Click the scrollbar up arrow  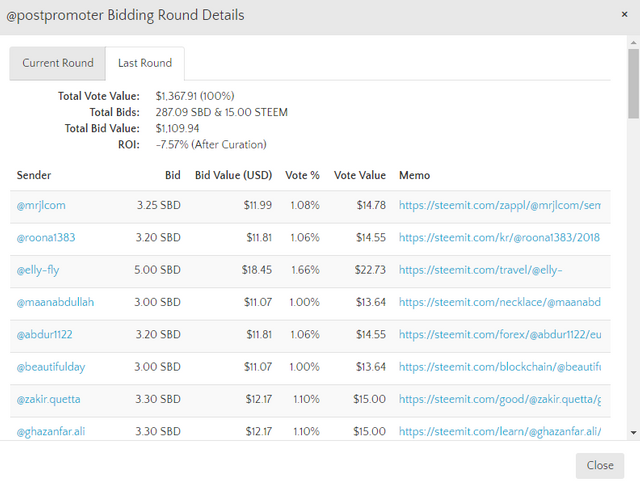[633, 43]
